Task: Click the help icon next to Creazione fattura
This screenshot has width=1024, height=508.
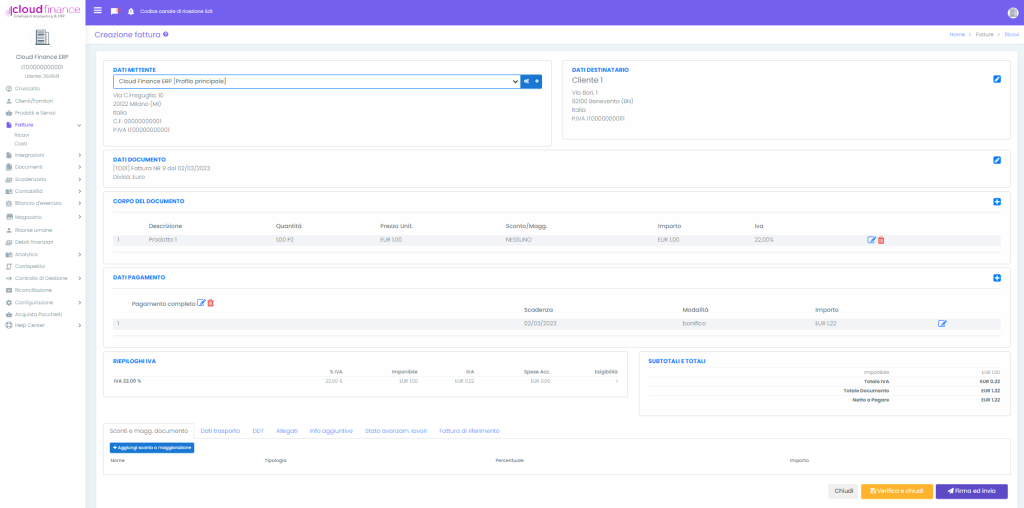Action: 166,34
